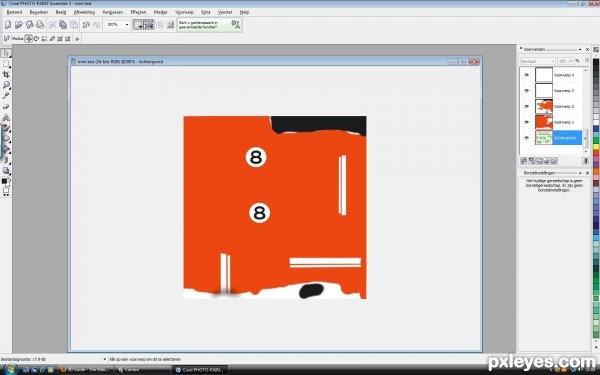
Task: Open the Afbeelding menu
Action: click(x=84, y=12)
